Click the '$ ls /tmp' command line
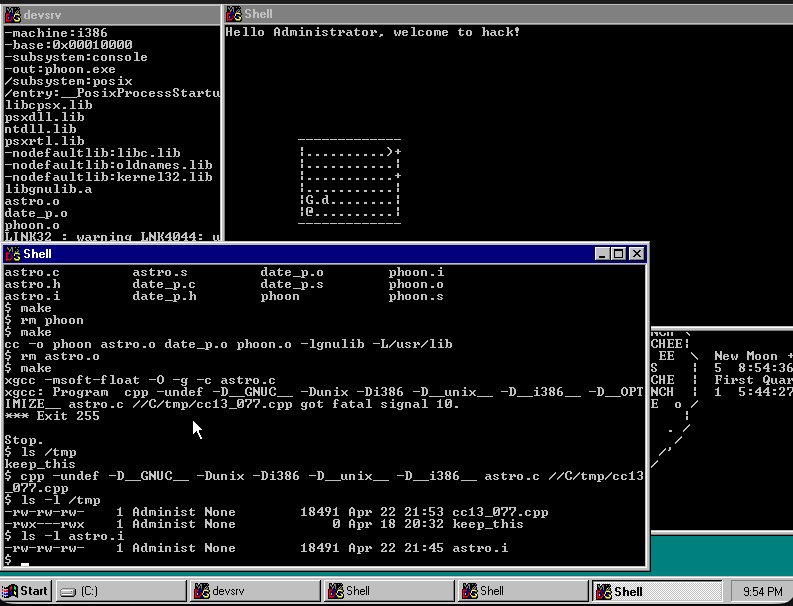Screen dimensions: 793x606 (40, 452)
